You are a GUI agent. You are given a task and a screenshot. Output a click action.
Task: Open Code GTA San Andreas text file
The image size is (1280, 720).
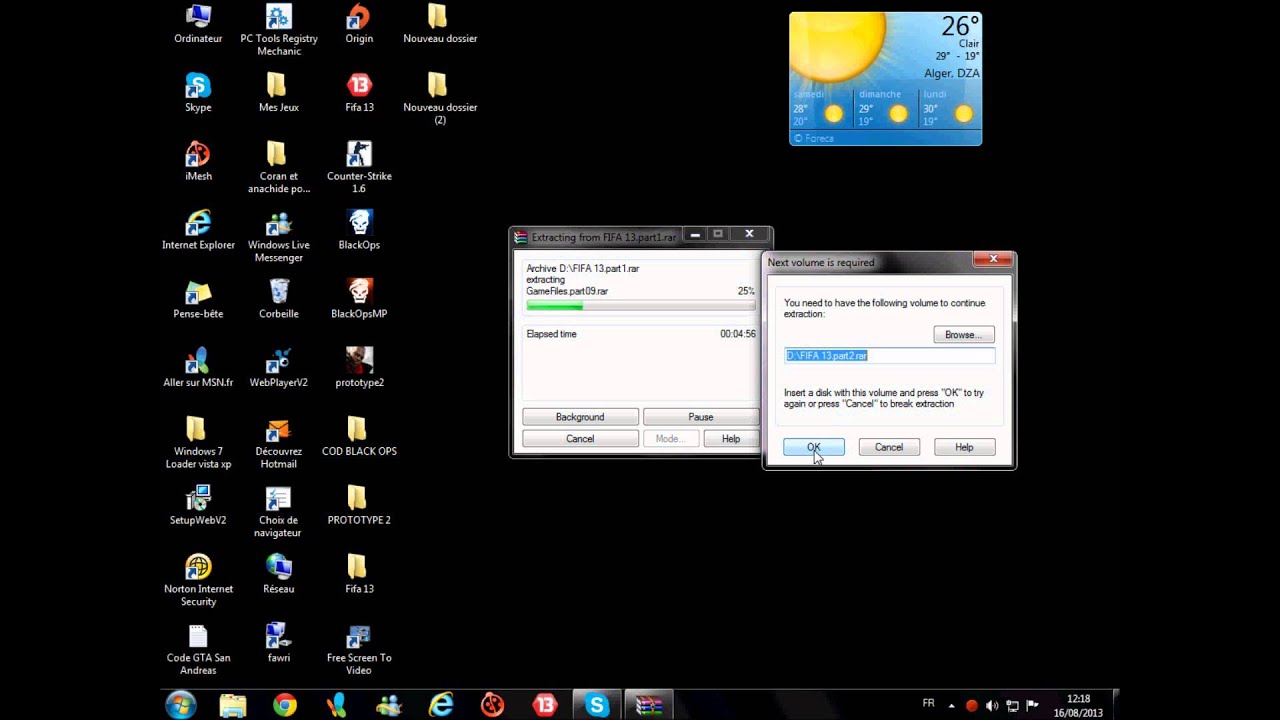pos(198,650)
